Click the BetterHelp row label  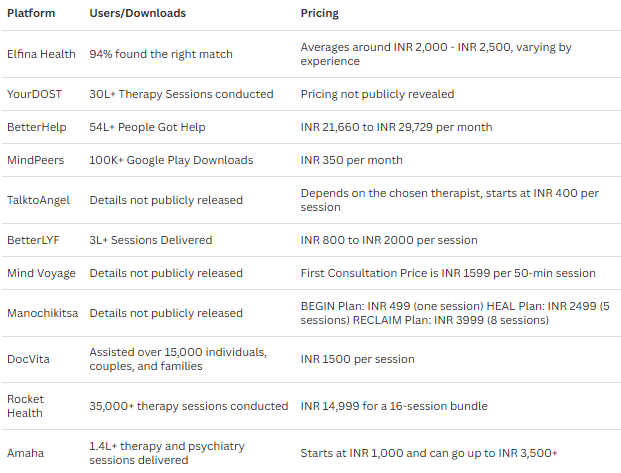[x=37, y=127]
